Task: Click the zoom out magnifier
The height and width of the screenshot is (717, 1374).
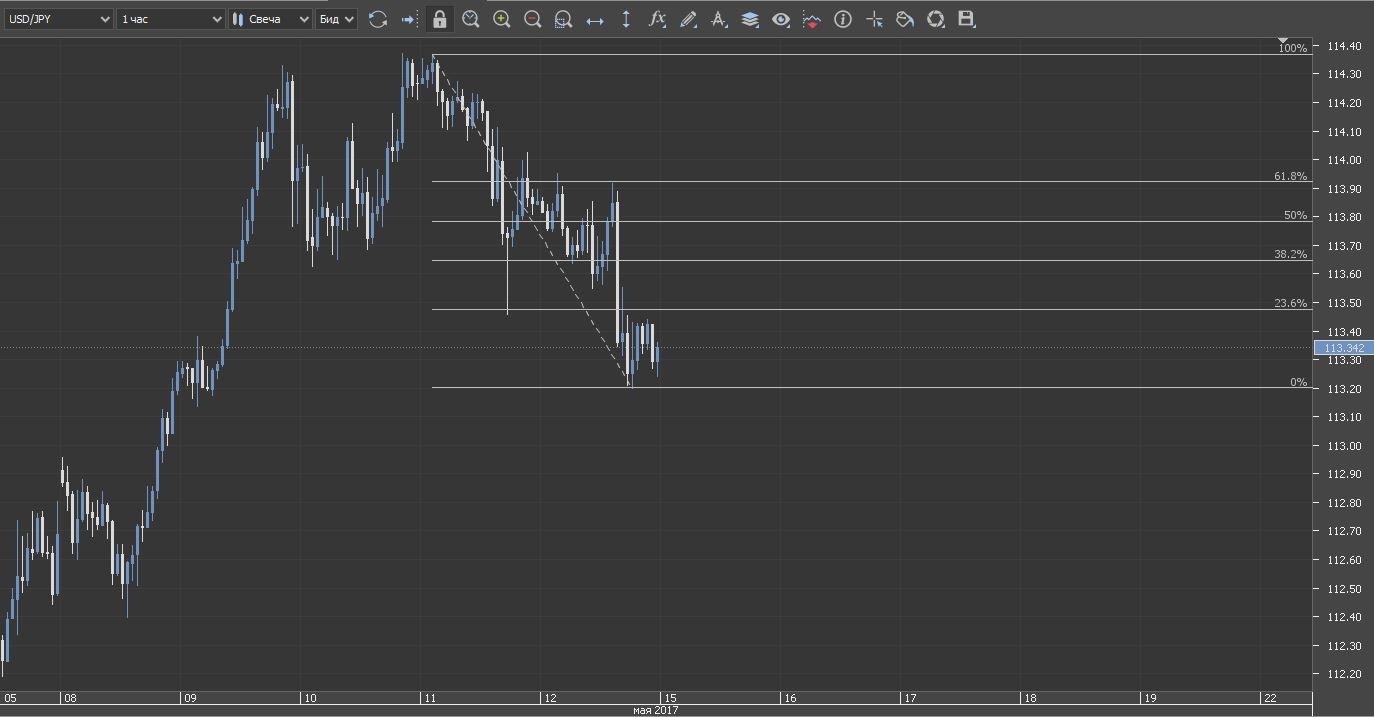Action: point(532,19)
